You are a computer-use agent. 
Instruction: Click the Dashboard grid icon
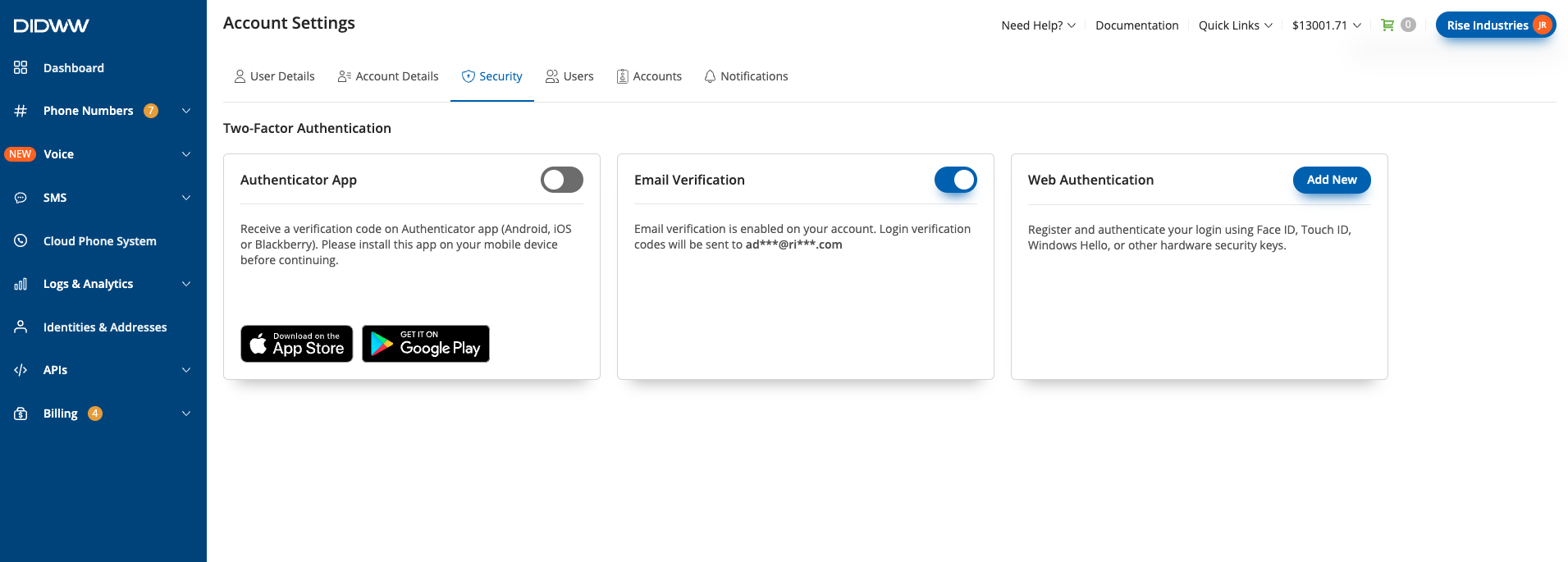point(21,67)
